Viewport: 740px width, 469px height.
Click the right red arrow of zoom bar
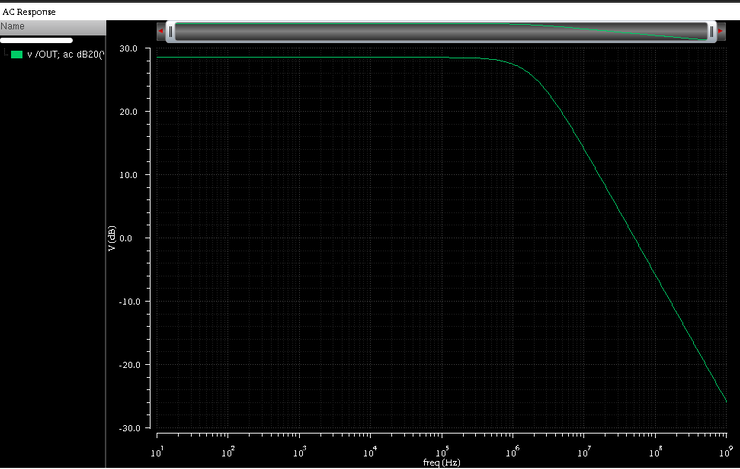click(x=721, y=32)
